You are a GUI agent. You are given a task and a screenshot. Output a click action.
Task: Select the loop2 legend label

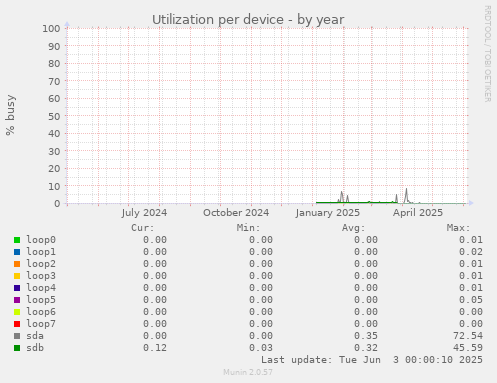[x=41, y=264]
